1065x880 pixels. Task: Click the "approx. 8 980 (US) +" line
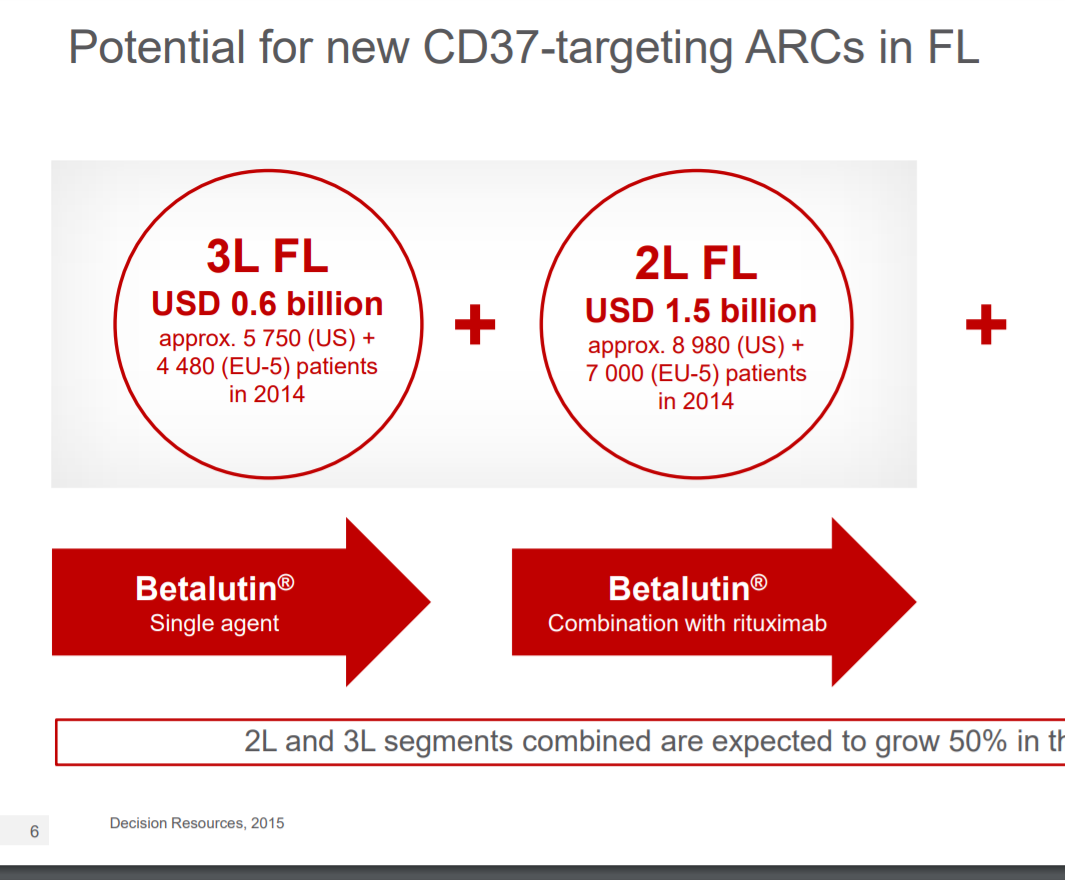coord(696,345)
